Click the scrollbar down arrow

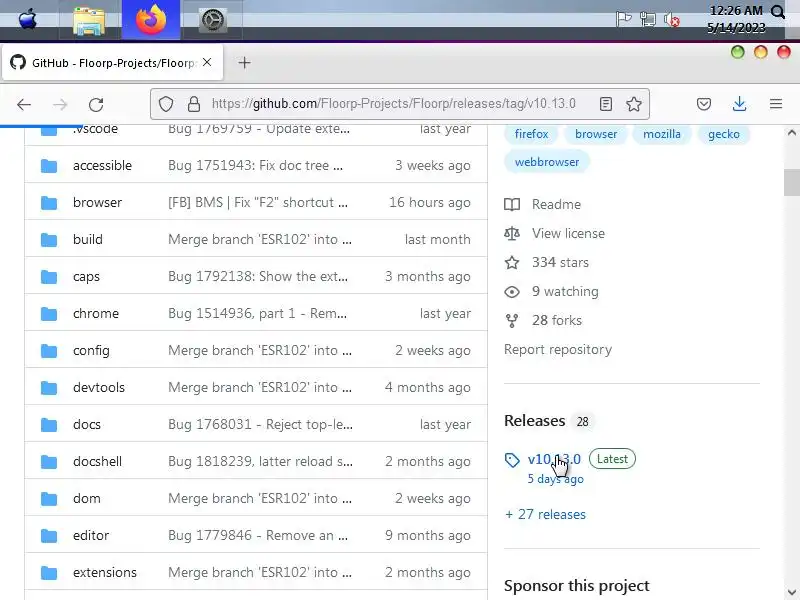[x=791, y=592]
